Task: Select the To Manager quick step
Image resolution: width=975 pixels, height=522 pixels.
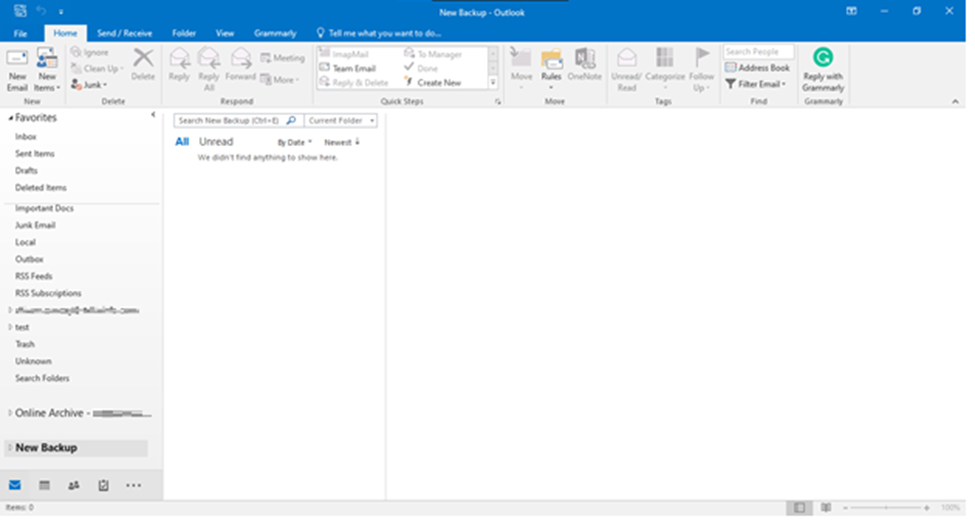Action: pyautogui.click(x=433, y=54)
